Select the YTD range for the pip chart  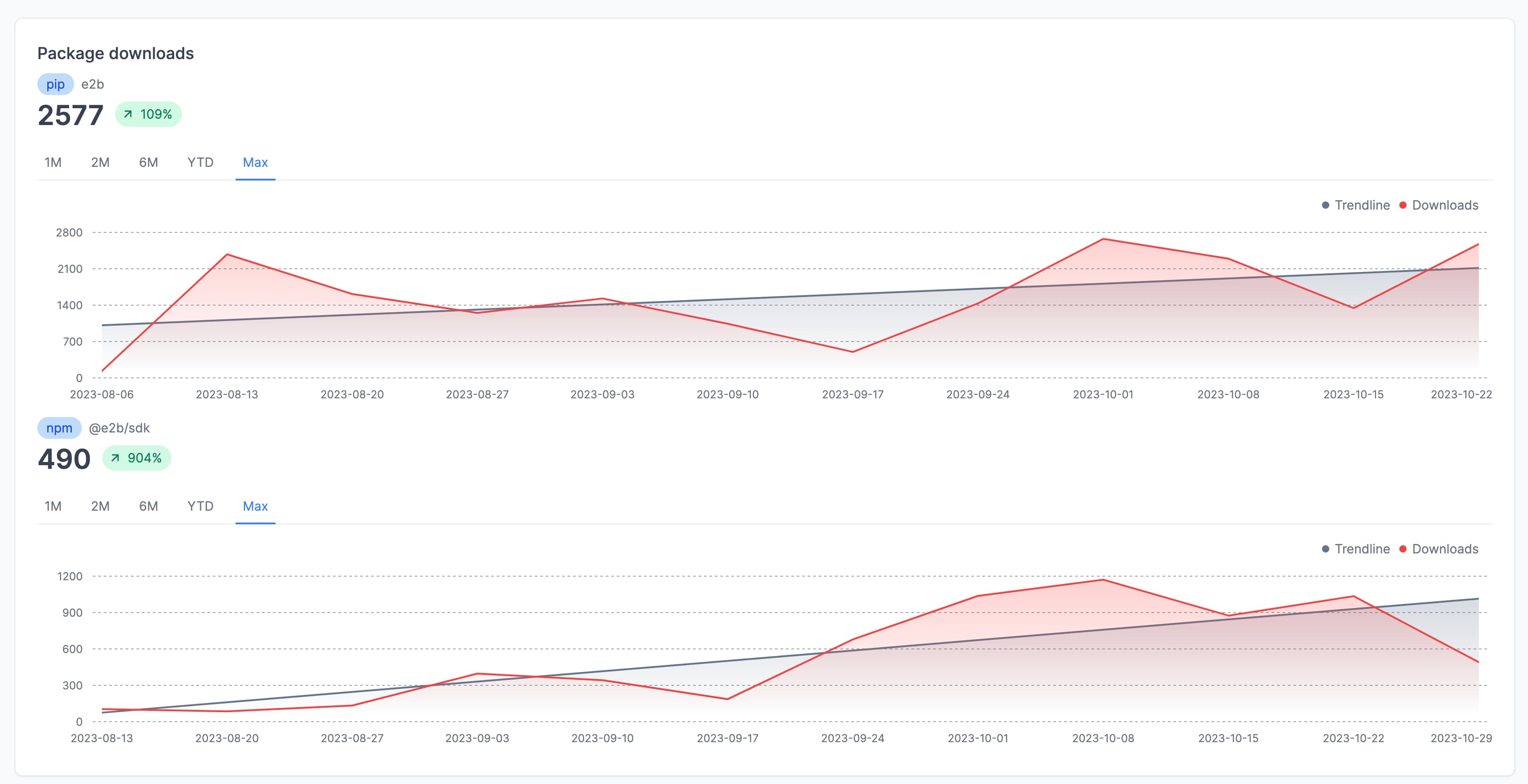tap(200, 162)
